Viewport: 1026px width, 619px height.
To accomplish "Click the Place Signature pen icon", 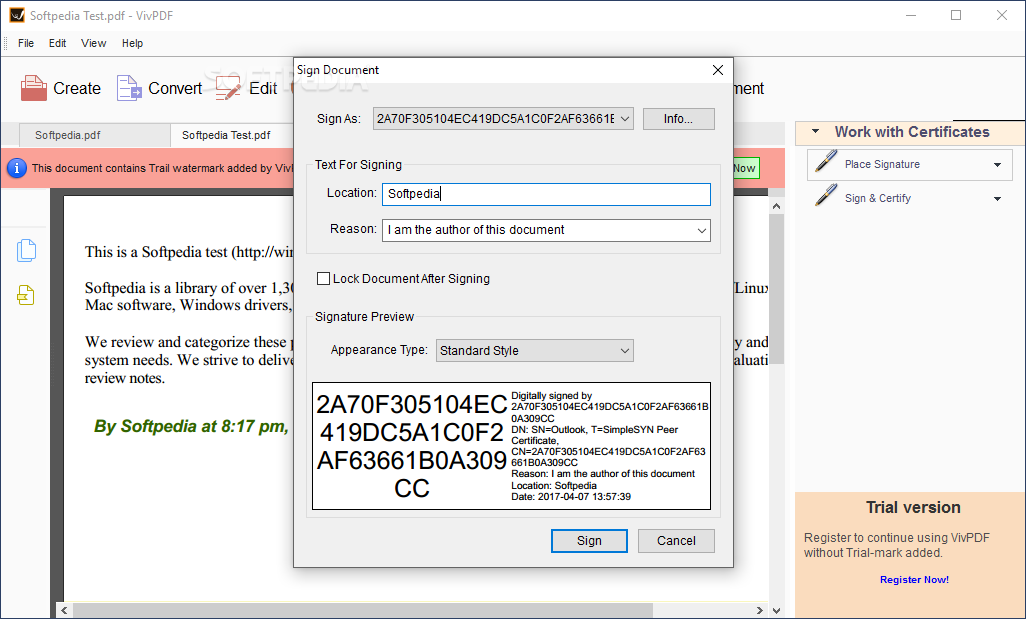I will (x=826, y=162).
